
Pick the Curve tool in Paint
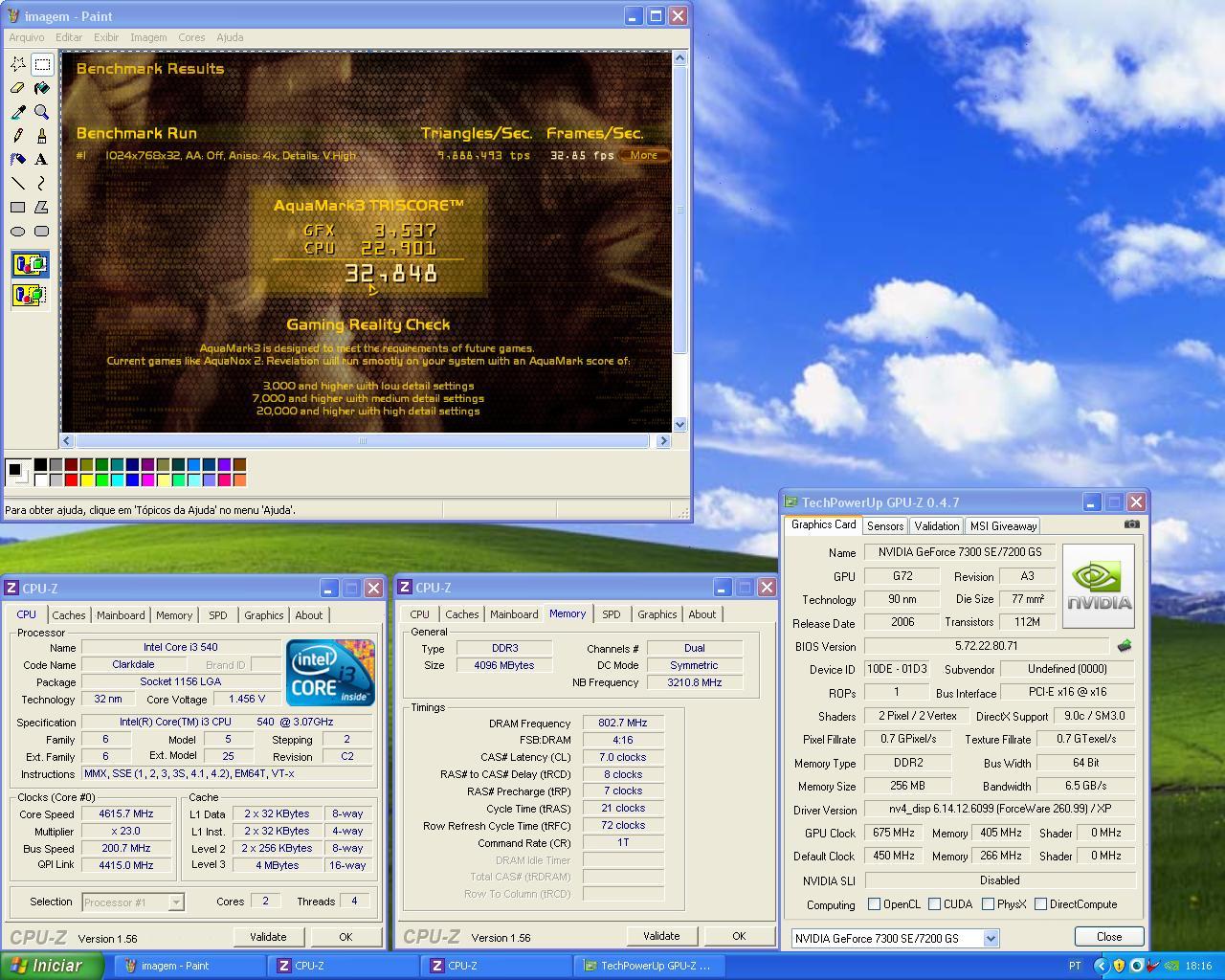tap(41, 184)
